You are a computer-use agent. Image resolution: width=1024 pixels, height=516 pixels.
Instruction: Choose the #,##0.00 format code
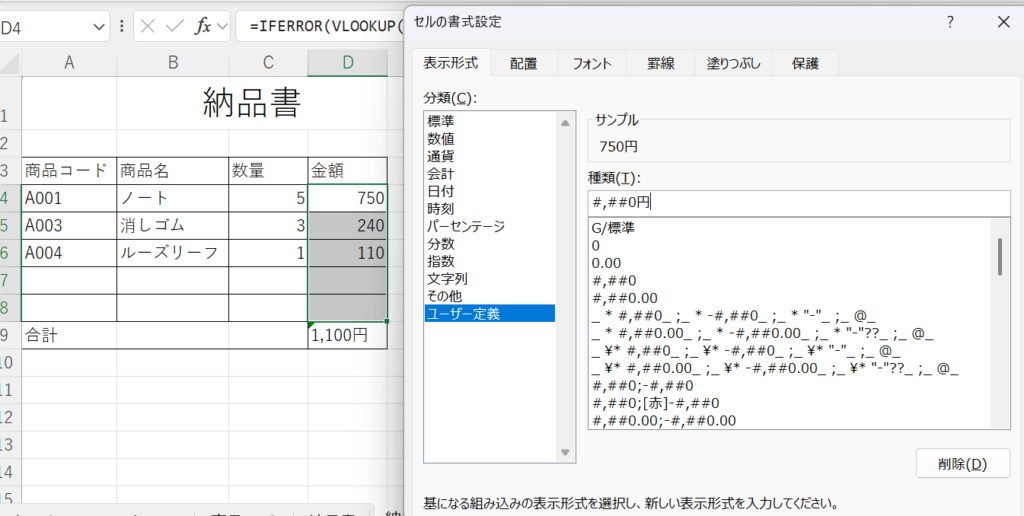click(x=789, y=298)
